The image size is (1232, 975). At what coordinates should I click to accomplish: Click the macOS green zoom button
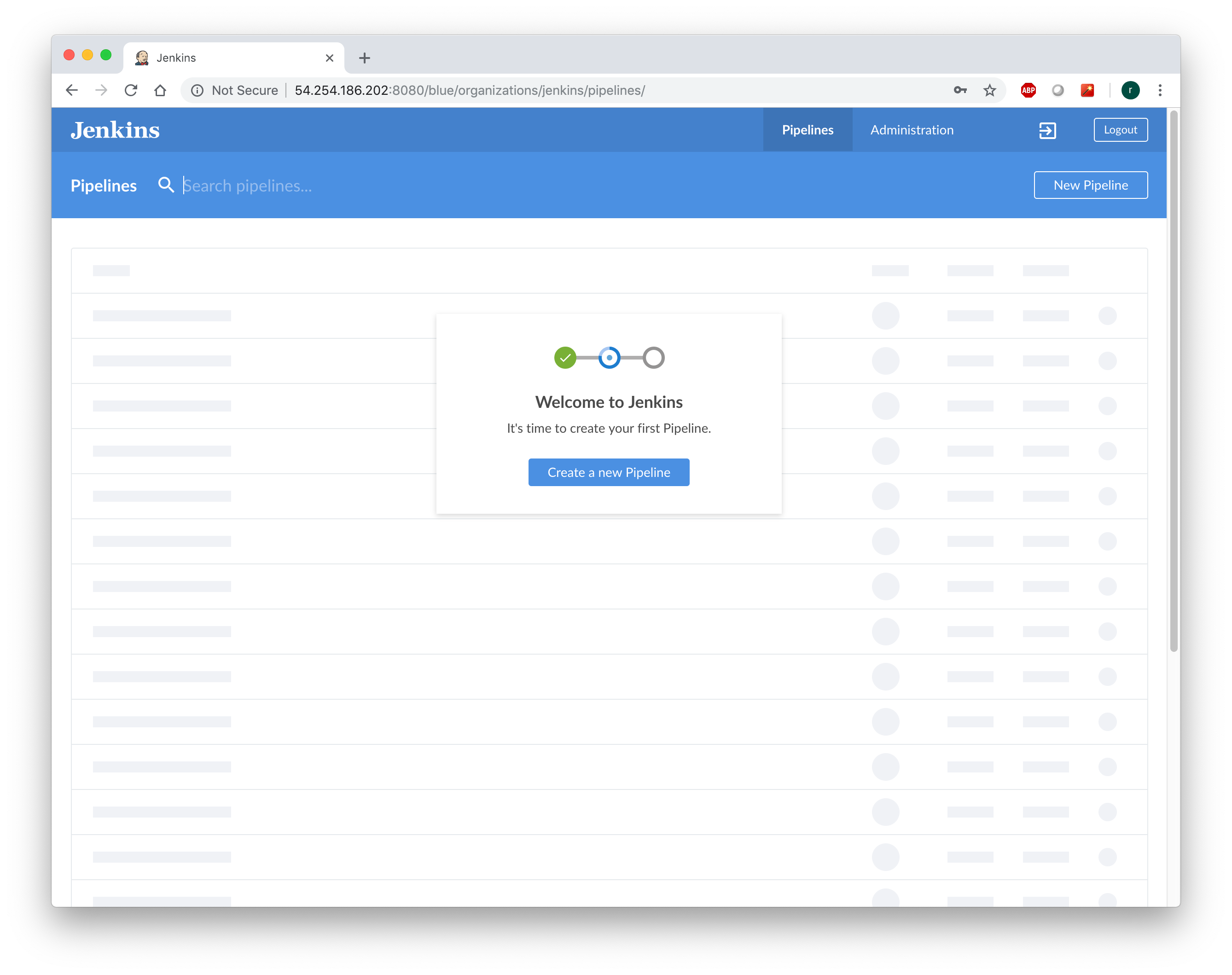click(x=105, y=55)
